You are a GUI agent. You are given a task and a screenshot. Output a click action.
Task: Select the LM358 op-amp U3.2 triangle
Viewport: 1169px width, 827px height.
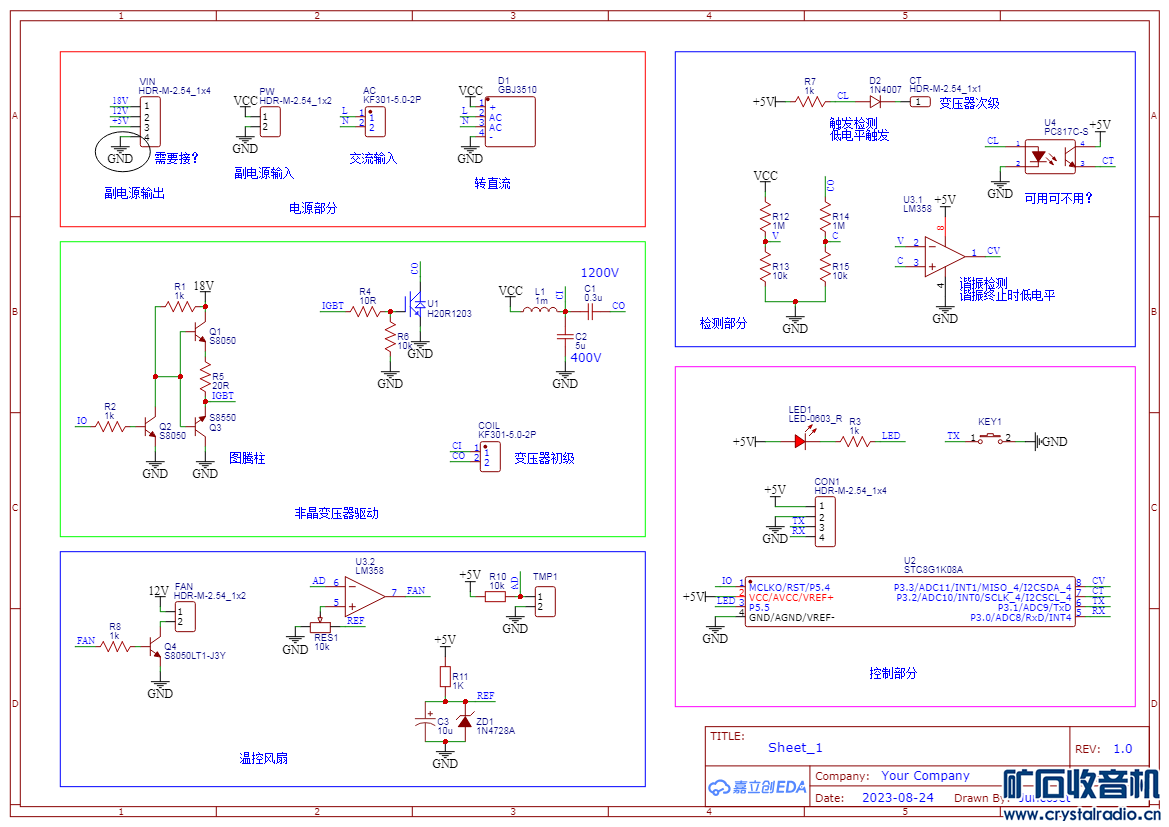point(365,595)
